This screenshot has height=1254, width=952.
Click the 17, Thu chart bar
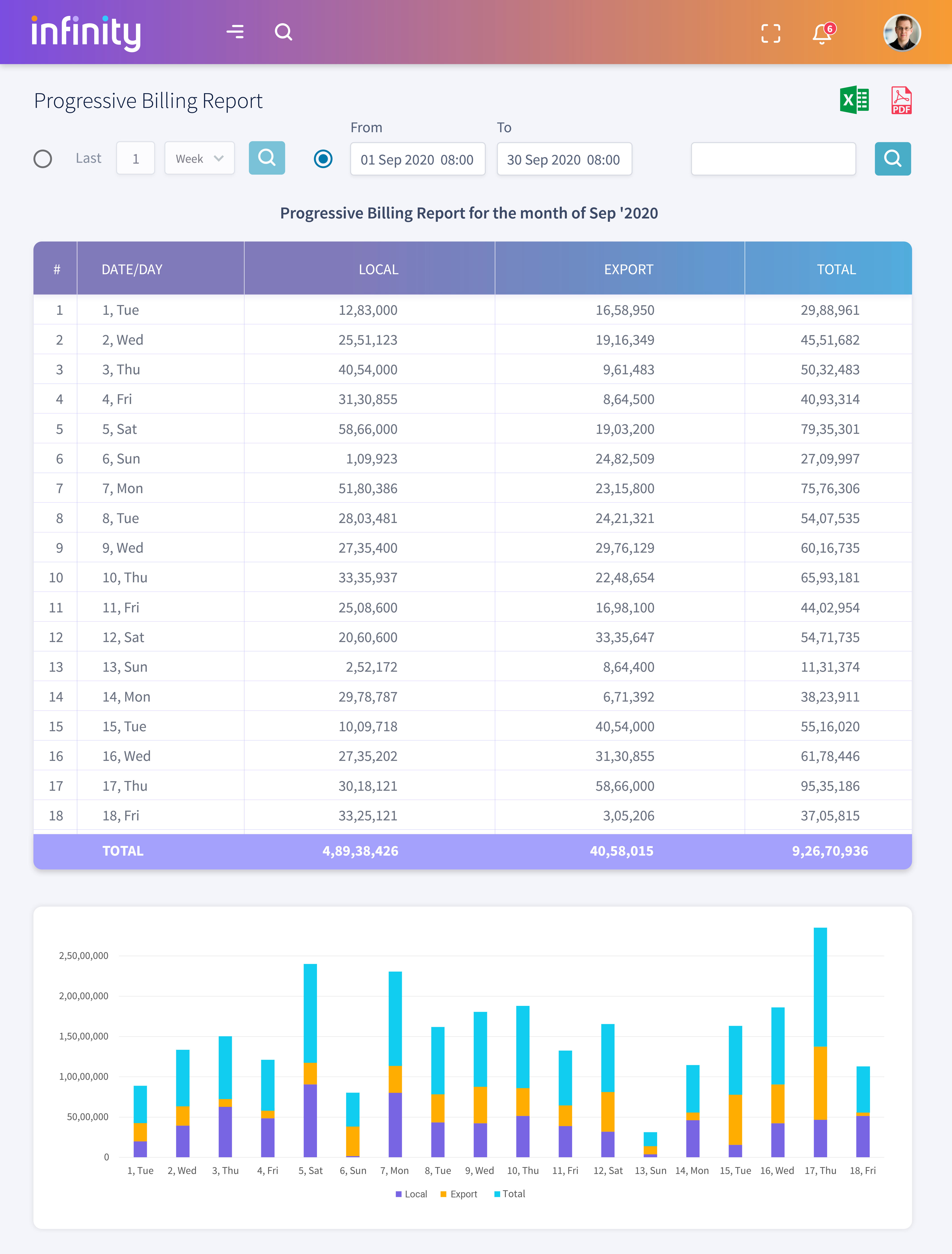pos(820,1042)
